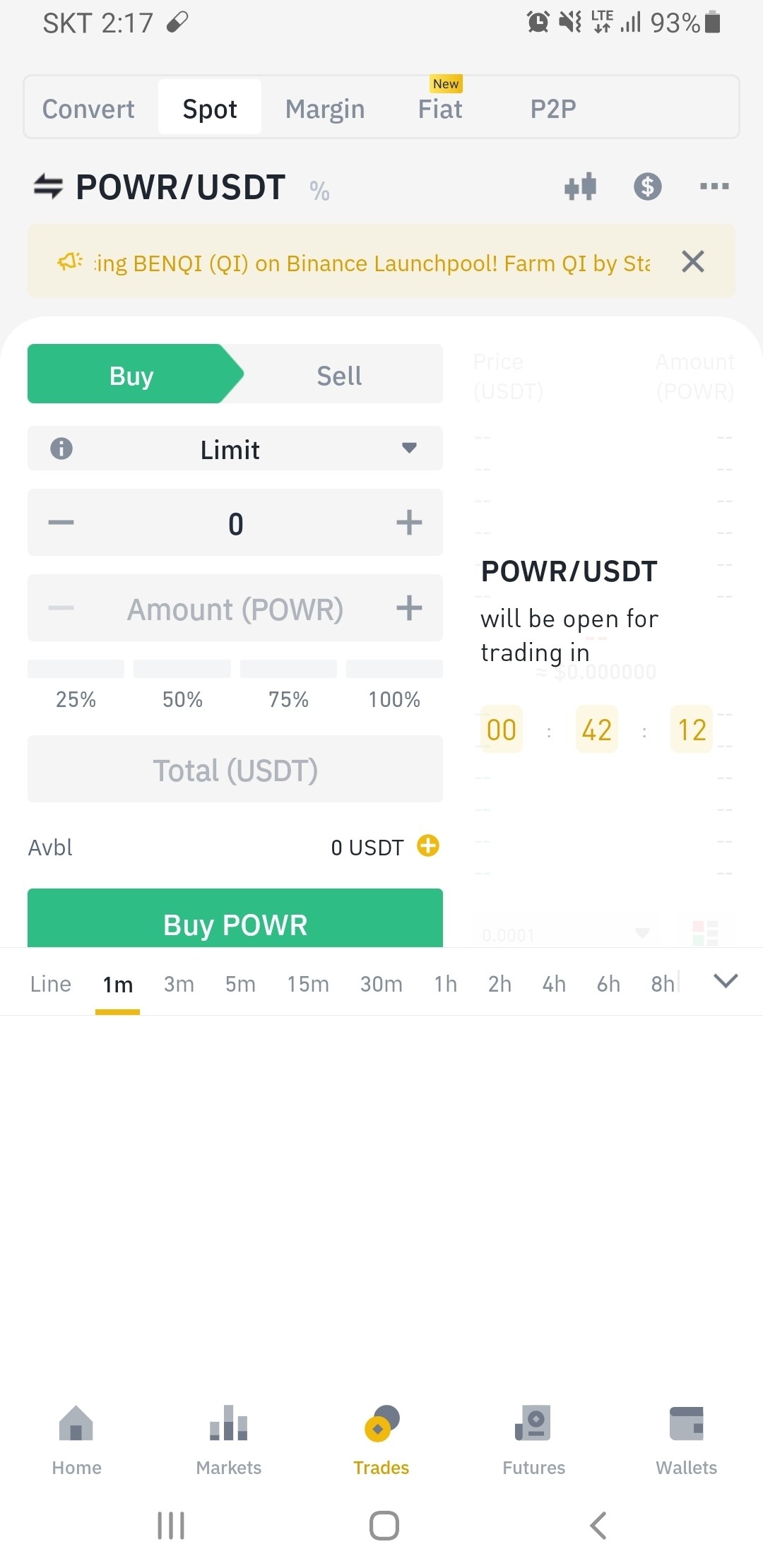Viewport: 763px width, 1568px height.
Task: Tap the order type info icon
Action: tap(61, 449)
